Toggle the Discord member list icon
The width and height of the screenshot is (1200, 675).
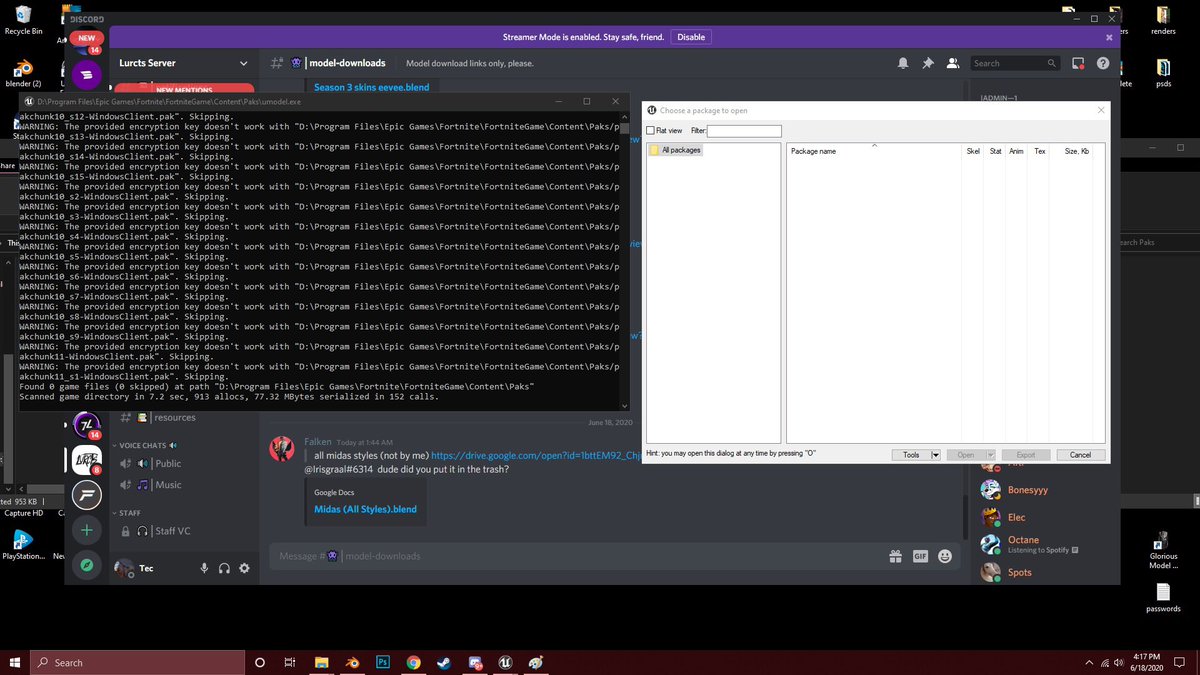(x=953, y=63)
